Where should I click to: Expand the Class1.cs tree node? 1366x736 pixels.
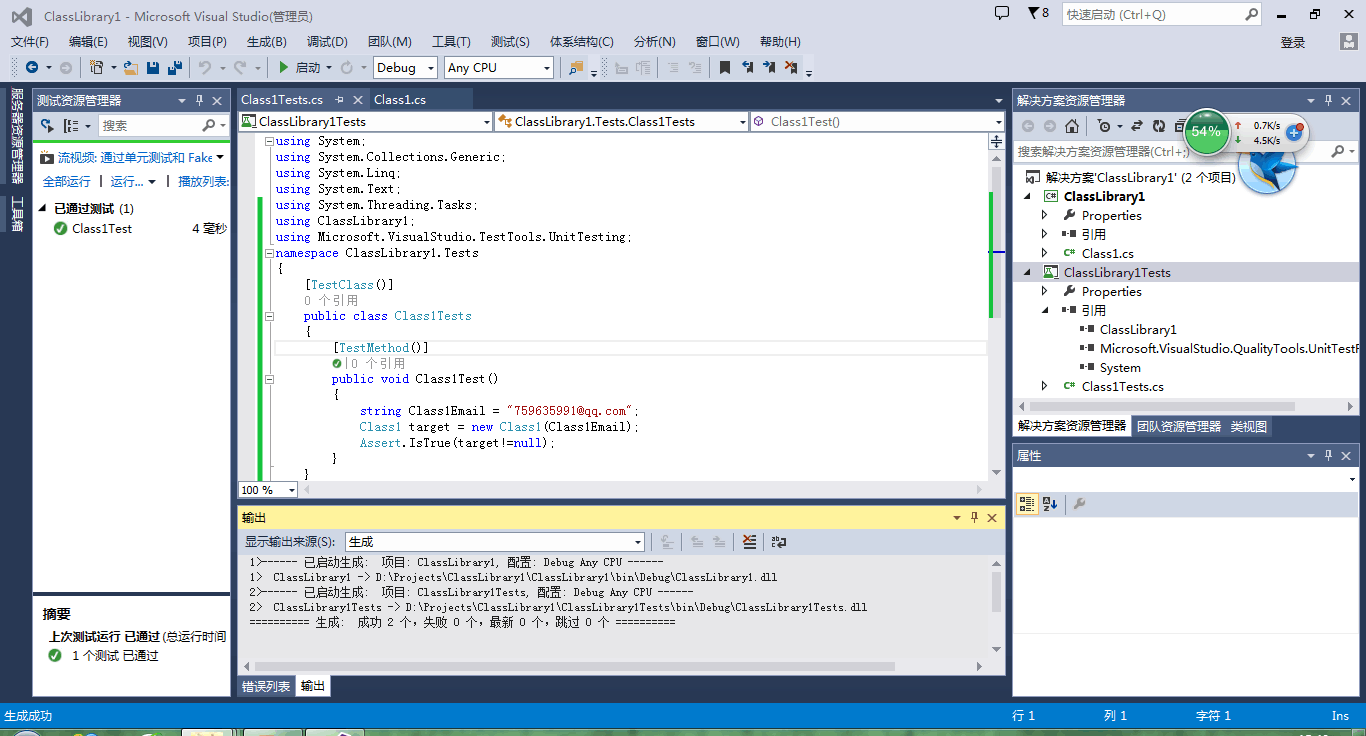pyautogui.click(x=1045, y=253)
